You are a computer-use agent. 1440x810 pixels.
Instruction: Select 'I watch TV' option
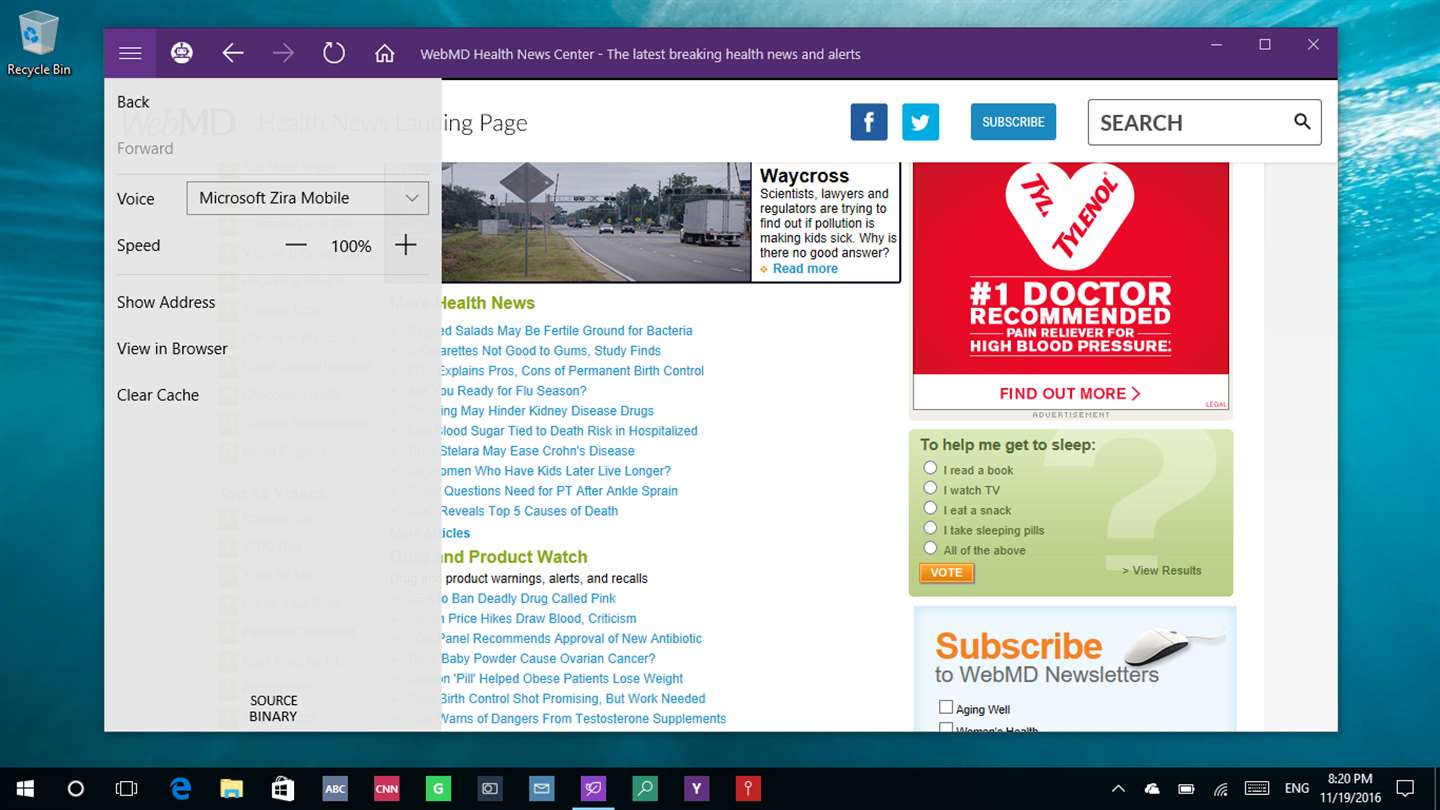pyautogui.click(x=930, y=488)
